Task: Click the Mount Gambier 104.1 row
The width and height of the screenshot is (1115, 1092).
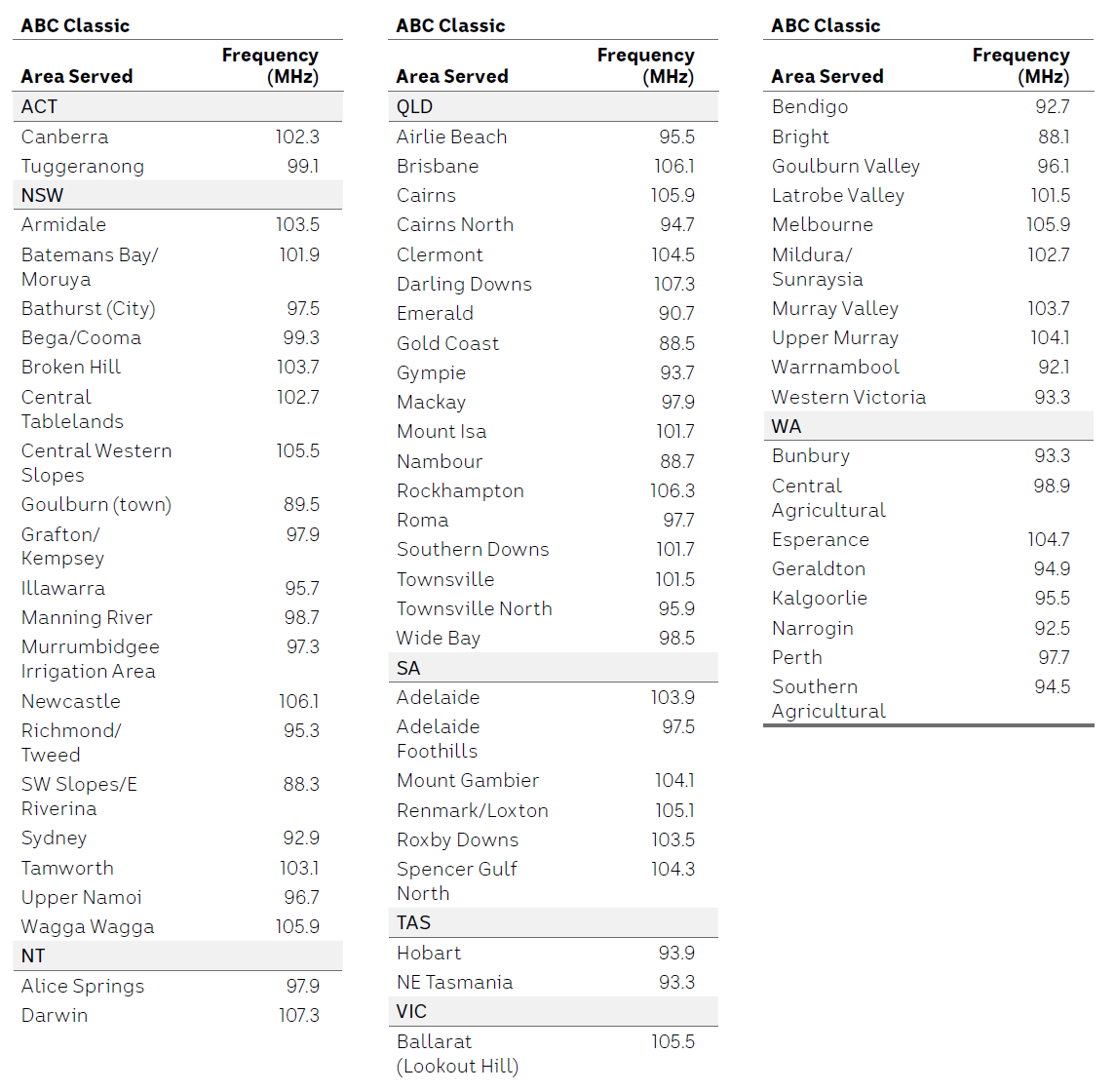Action: click(554, 780)
